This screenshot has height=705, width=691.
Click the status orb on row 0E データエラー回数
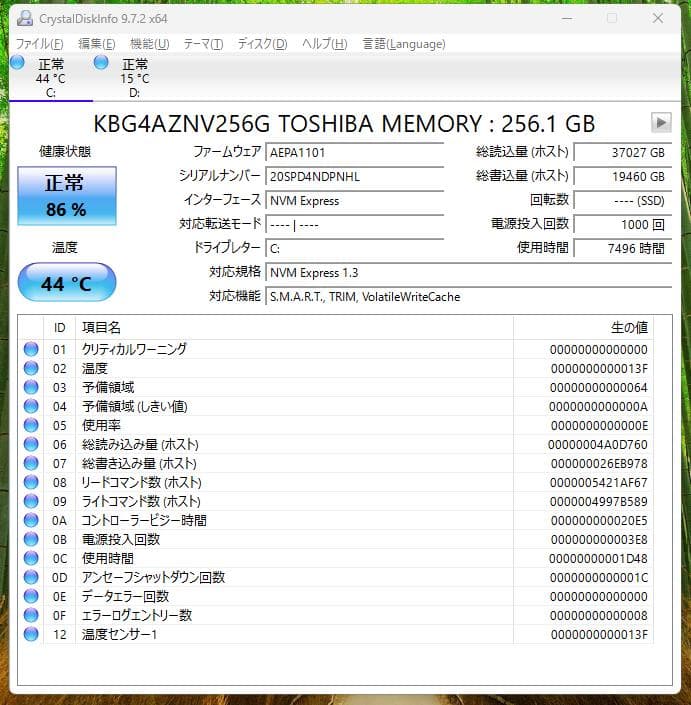pyautogui.click(x=31, y=596)
